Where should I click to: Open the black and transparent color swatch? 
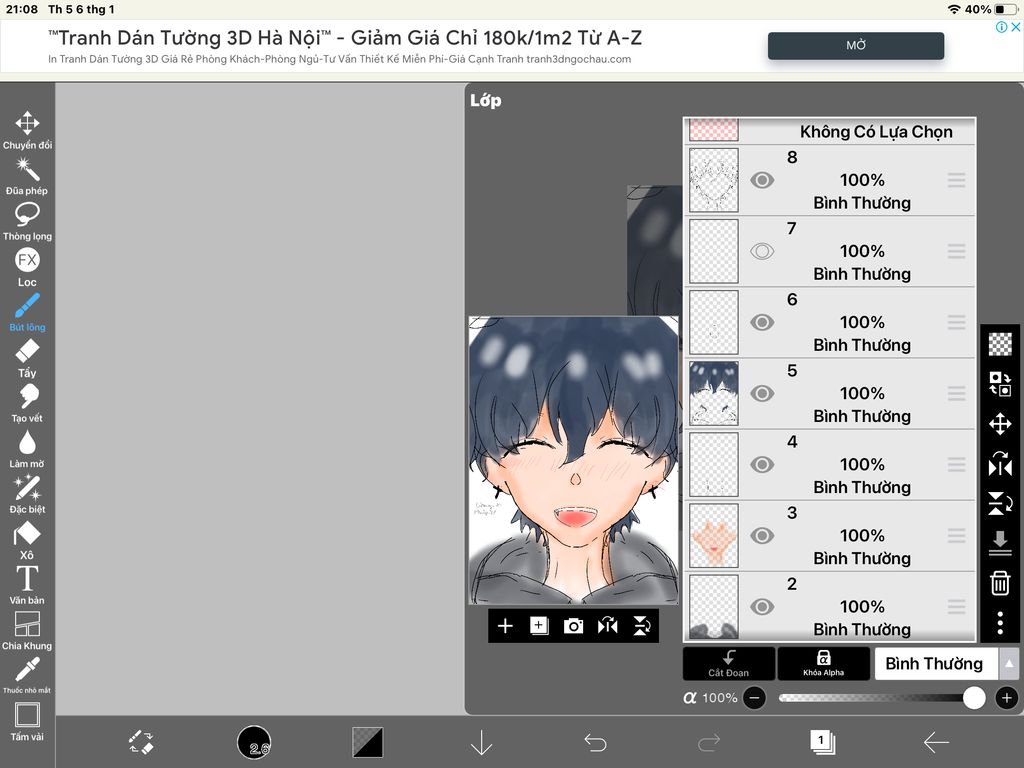(368, 743)
